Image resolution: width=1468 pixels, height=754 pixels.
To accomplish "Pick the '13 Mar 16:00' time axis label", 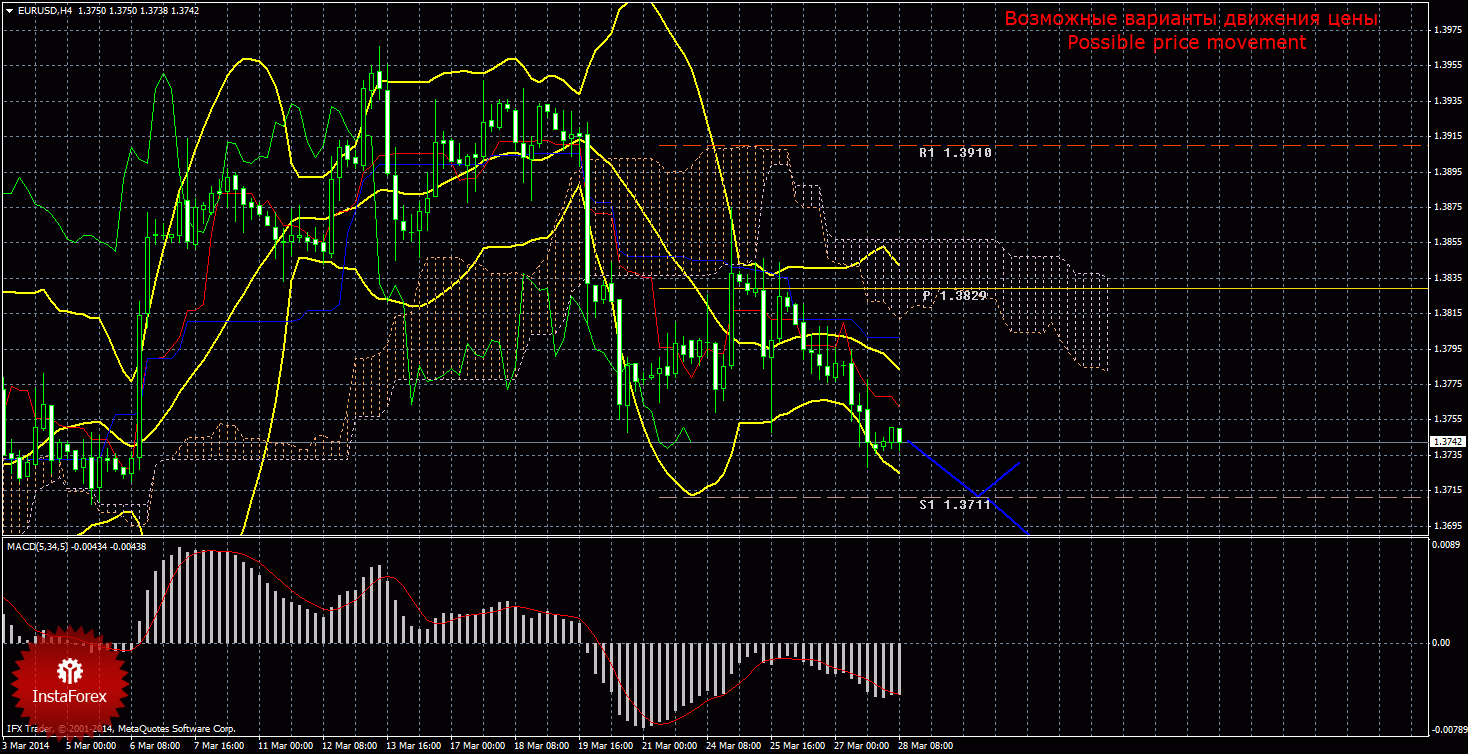I will click(413, 746).
